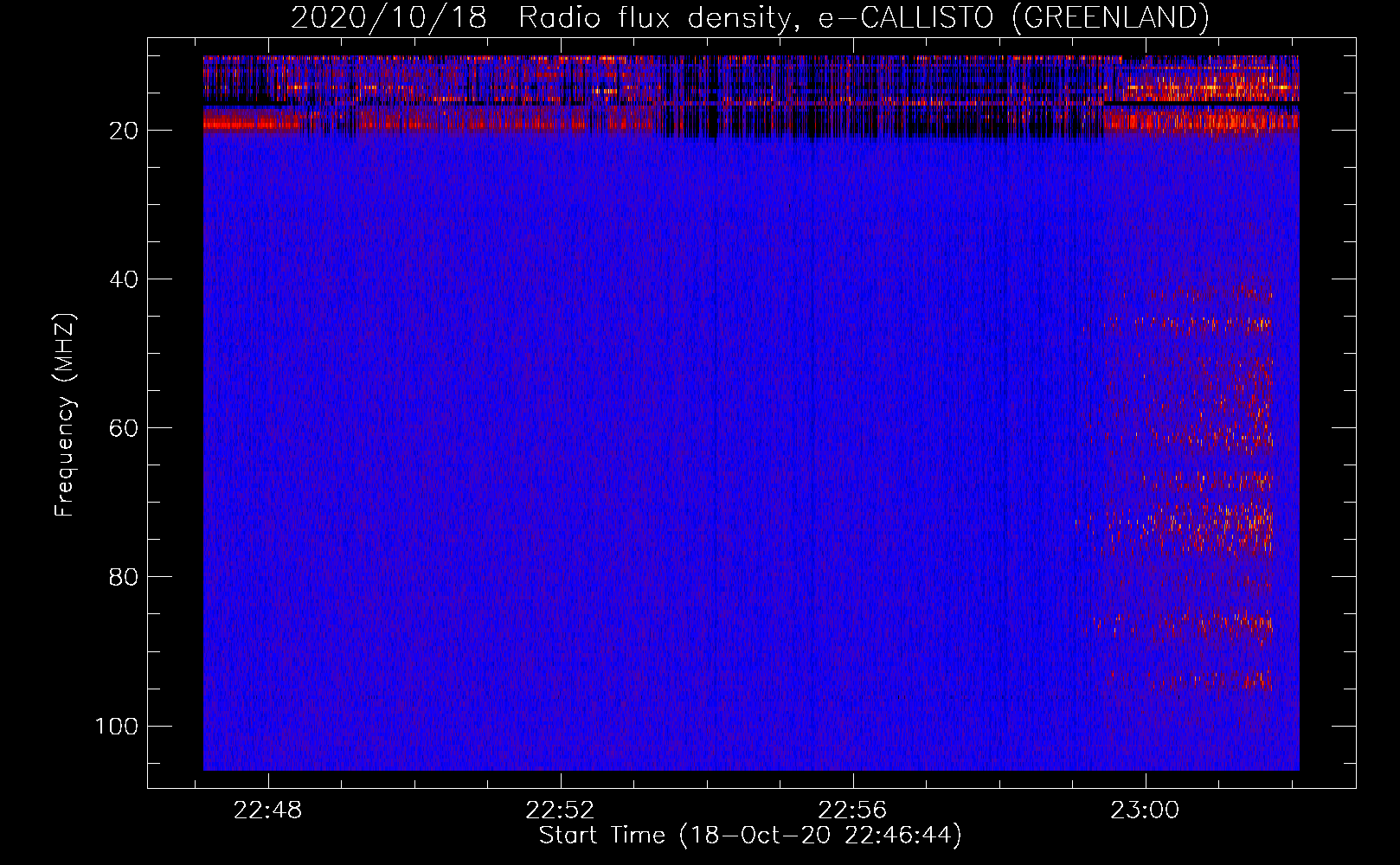Click the 22:56 time tick label
Viewport: 1400px width, 865px height.
853,811
